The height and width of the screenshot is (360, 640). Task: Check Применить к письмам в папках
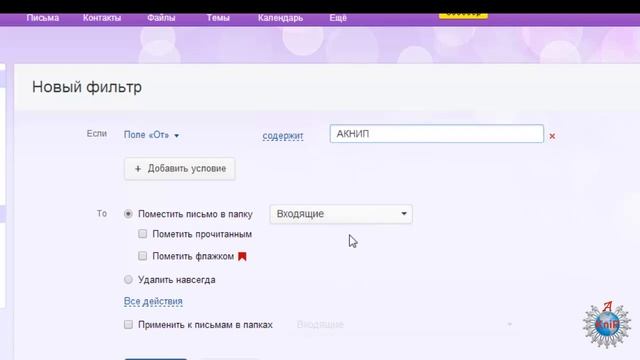coord(128,324)
